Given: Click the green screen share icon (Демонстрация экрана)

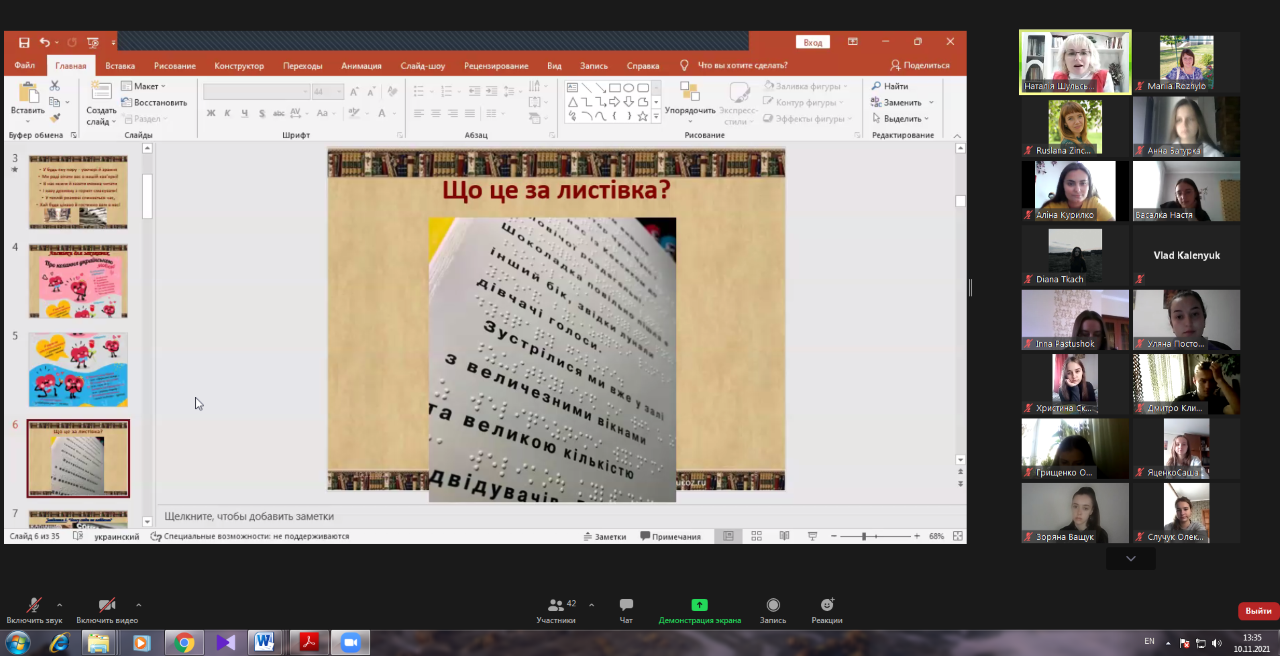Looking at the screenshot, I should (699, 606).
